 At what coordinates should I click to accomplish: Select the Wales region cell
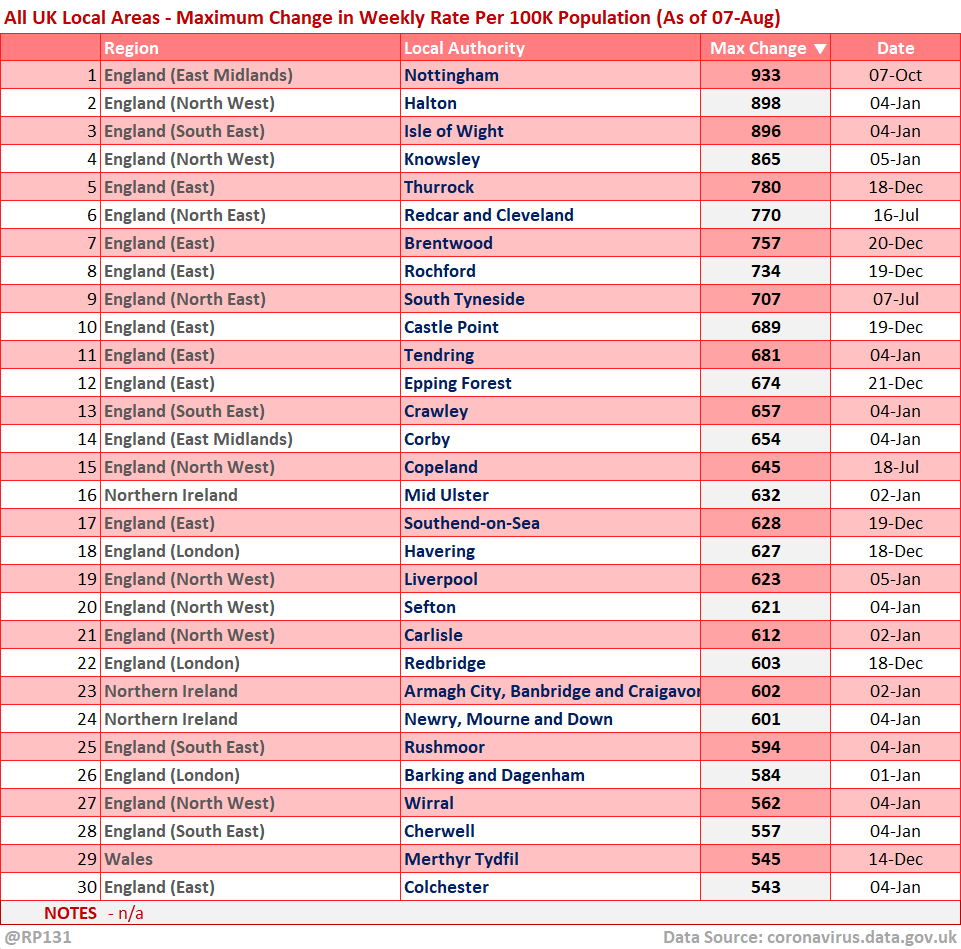pos(129,859)
